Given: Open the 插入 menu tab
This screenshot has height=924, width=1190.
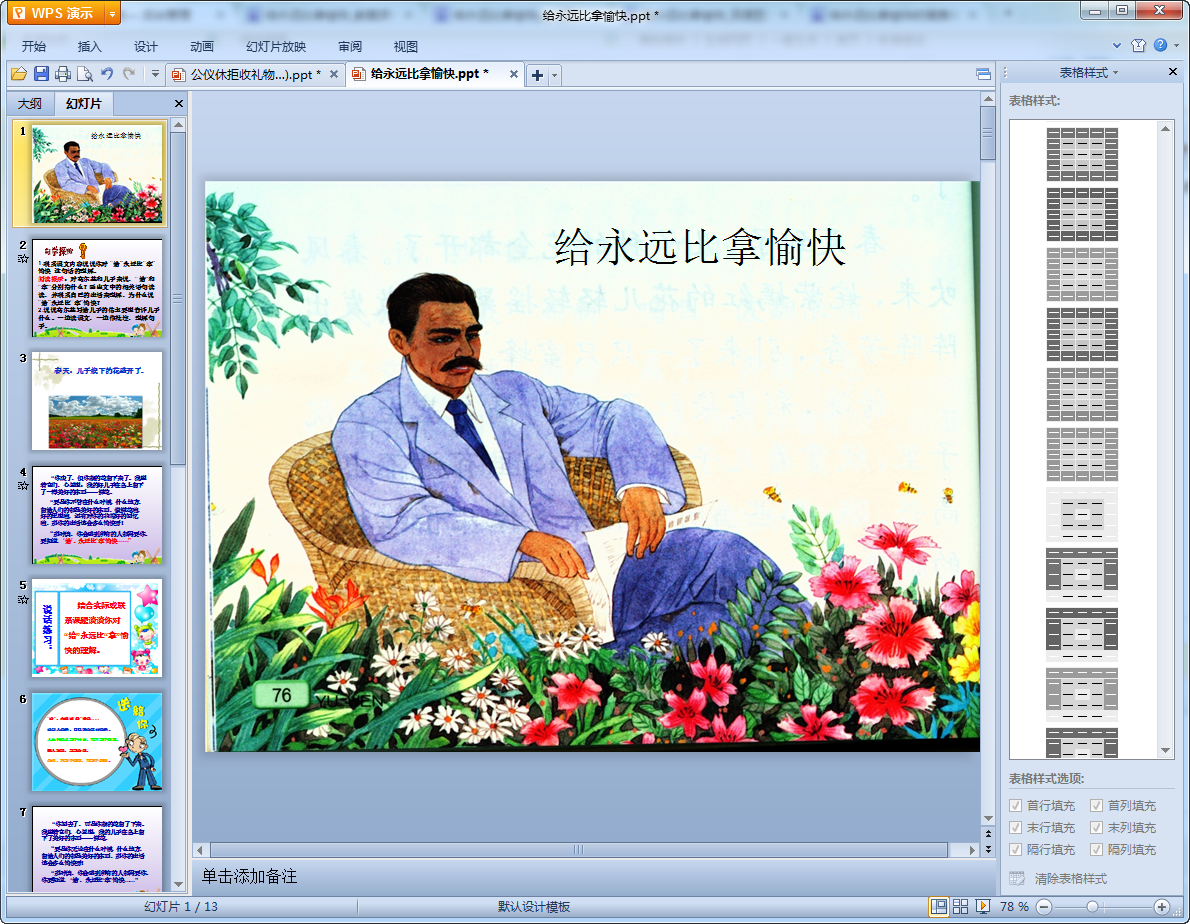Looking at the screenshot, I should 90,46.
